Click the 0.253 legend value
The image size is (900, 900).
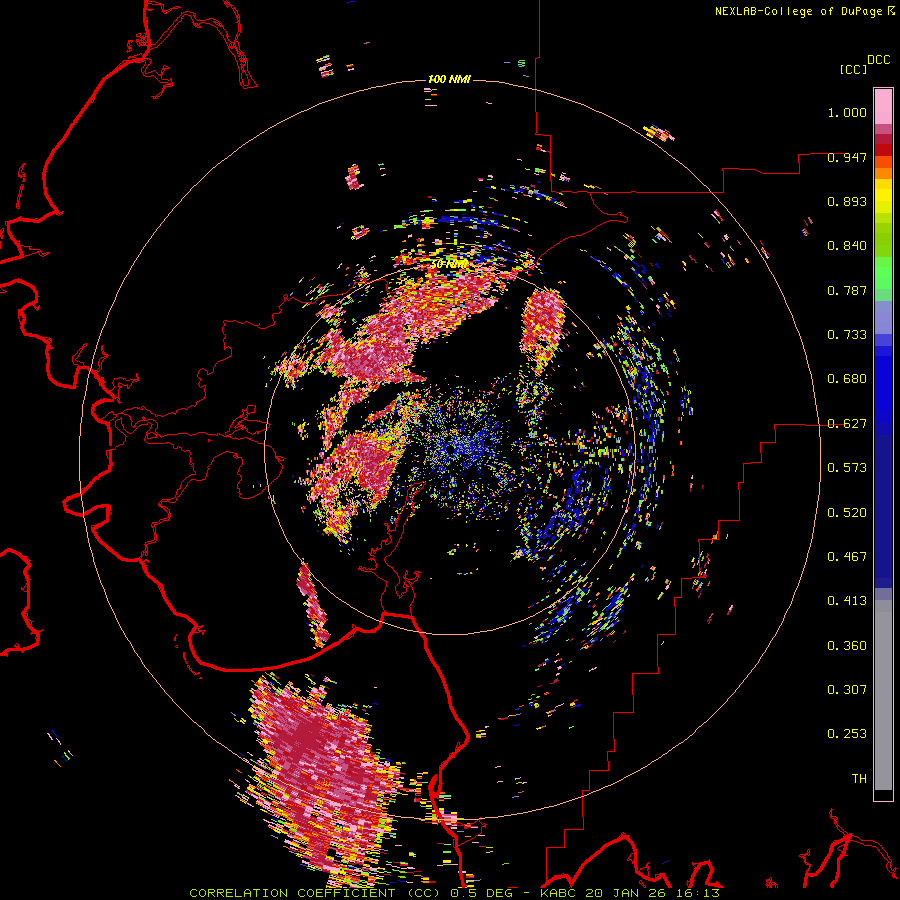coord(847,734)
